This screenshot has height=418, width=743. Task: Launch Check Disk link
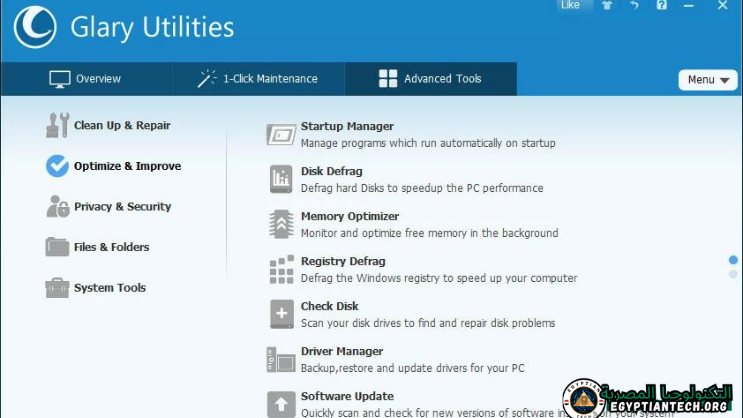(x=330, y=306)
